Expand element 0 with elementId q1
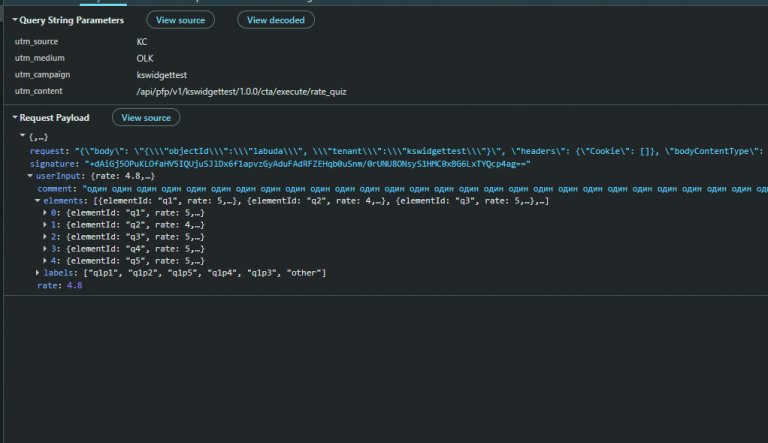The height and width of the screenshot is (443, 768). 45,213
